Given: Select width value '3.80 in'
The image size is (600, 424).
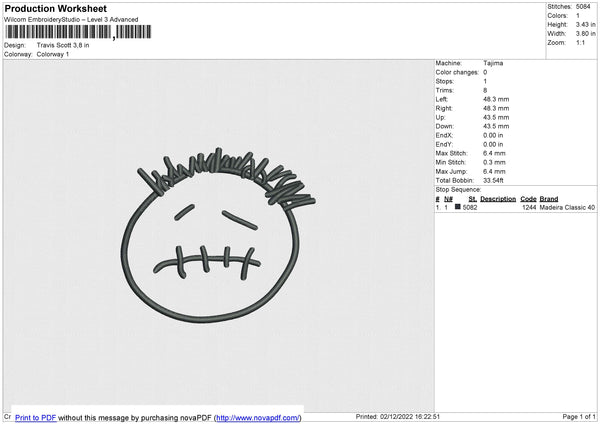Looking at the screenshot, I should tap(585, 34).
